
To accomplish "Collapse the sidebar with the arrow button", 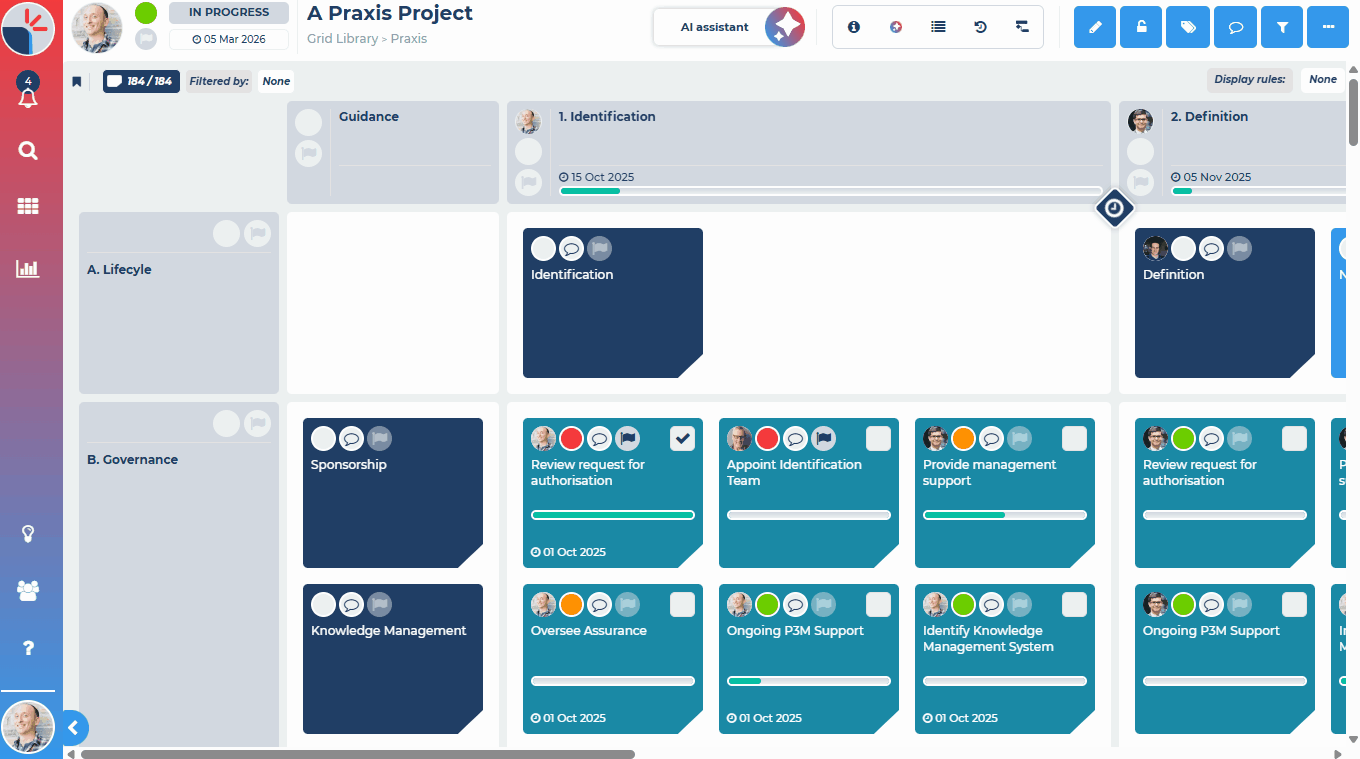I will tap(73, 728).
